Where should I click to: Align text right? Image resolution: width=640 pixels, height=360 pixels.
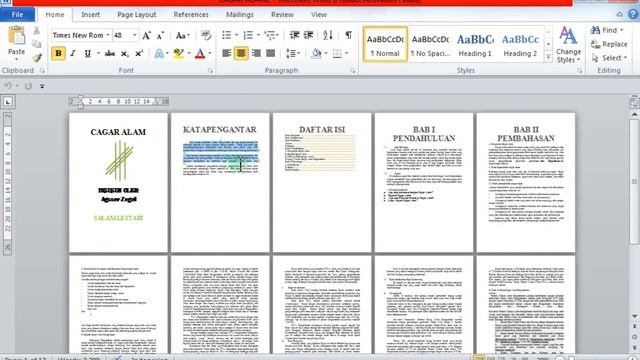(x=256, y=53)
